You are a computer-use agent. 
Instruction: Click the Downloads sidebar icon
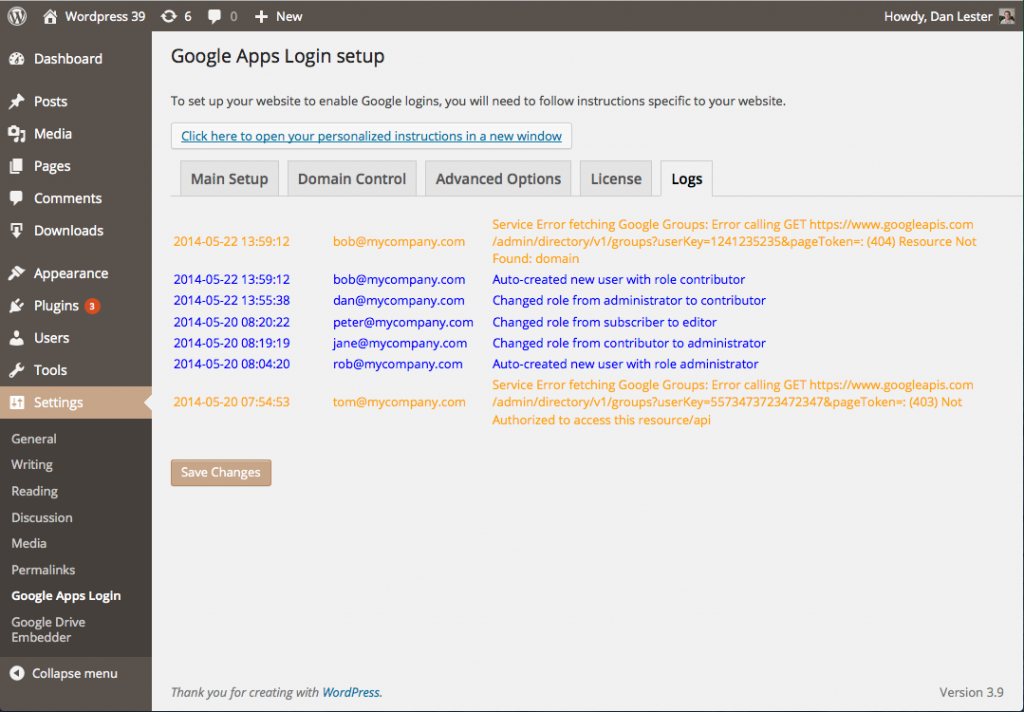(16, 231)
